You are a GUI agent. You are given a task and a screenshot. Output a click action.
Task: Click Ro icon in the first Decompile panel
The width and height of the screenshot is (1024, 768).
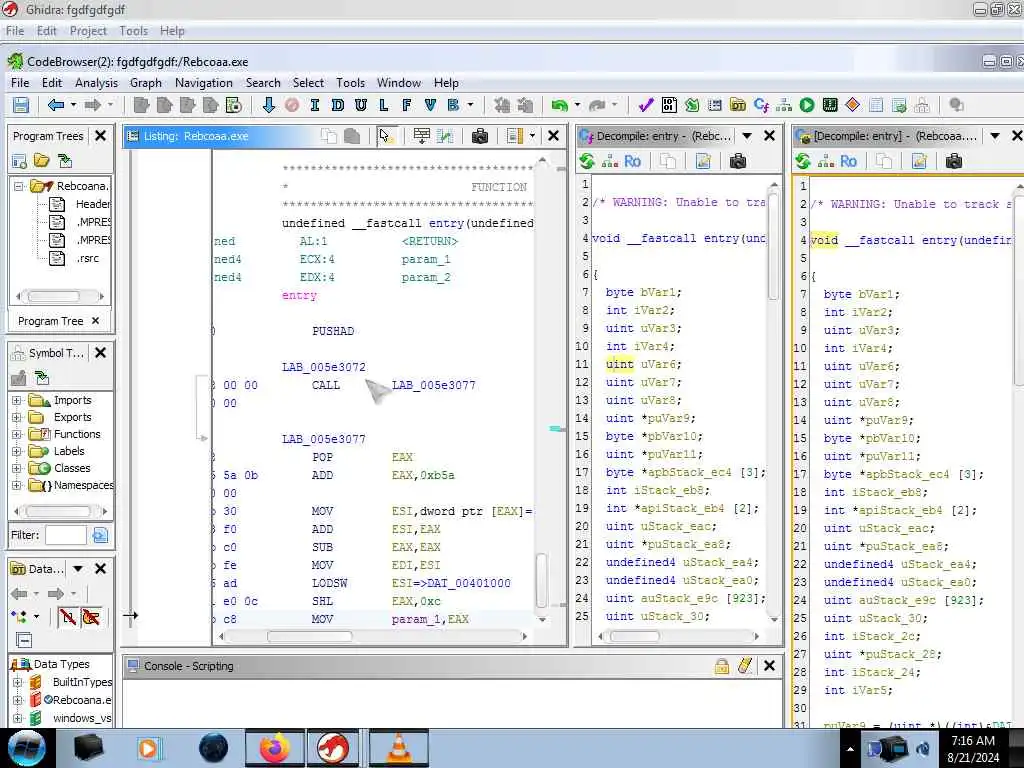coord(632,161)
